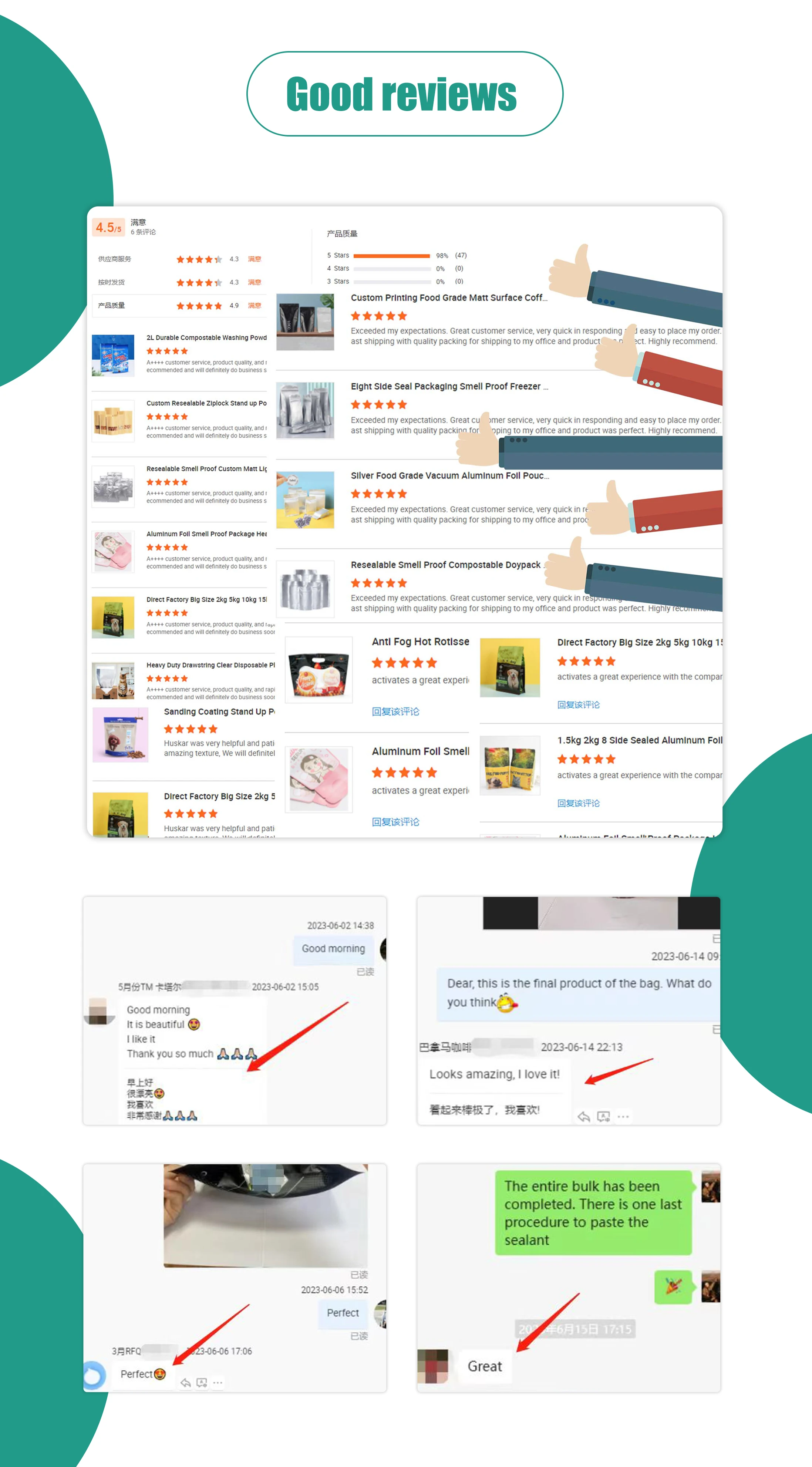Click the 5 Stars orange progress bar
This screenshot has width=812, height=1467.
[392, 256]
